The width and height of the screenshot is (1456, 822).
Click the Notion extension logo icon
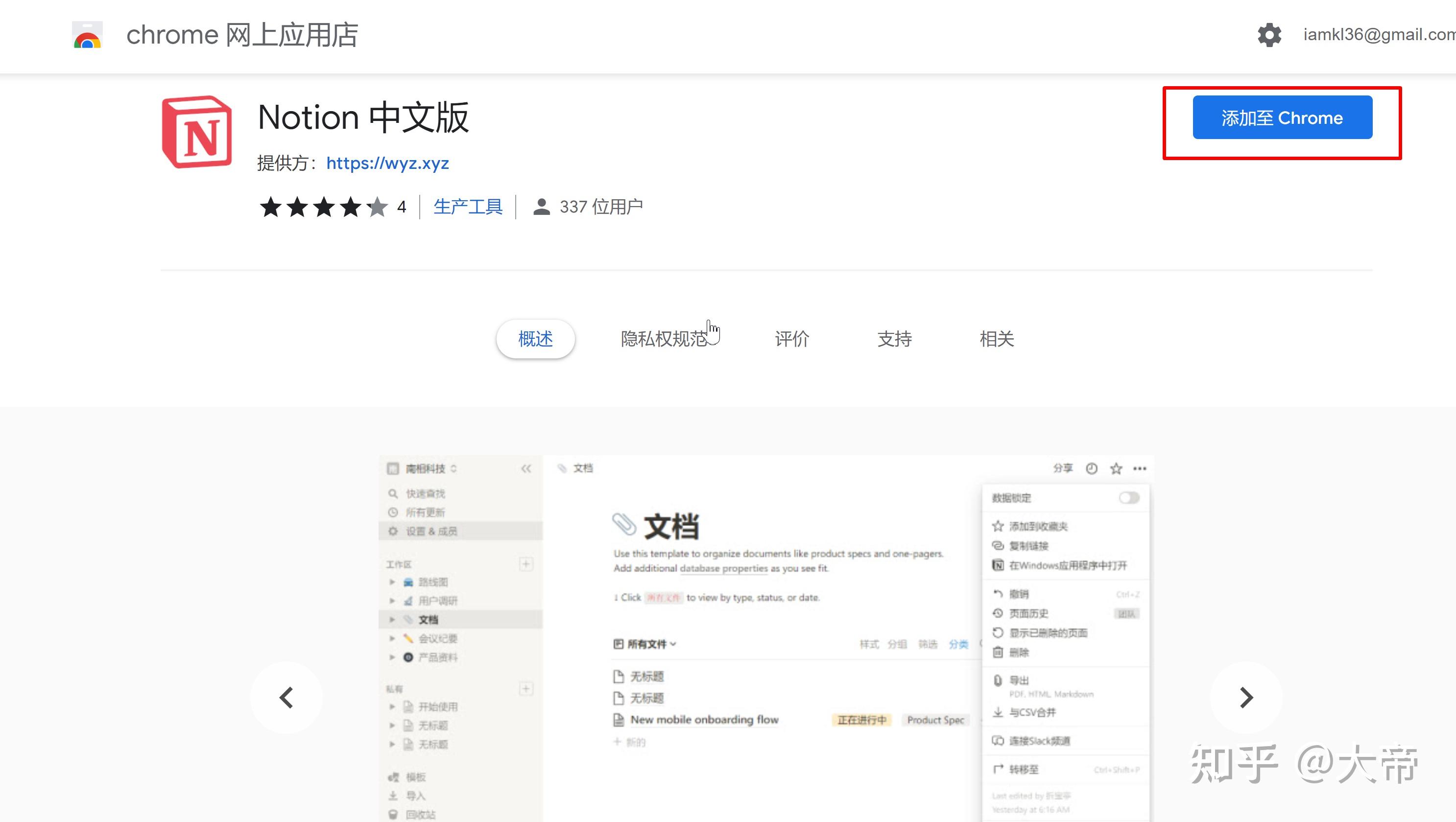click(x=197, y=132)
